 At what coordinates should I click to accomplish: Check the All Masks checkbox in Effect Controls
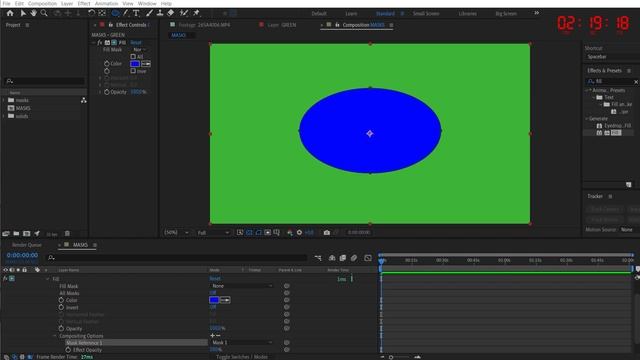[x=133, y=56]
